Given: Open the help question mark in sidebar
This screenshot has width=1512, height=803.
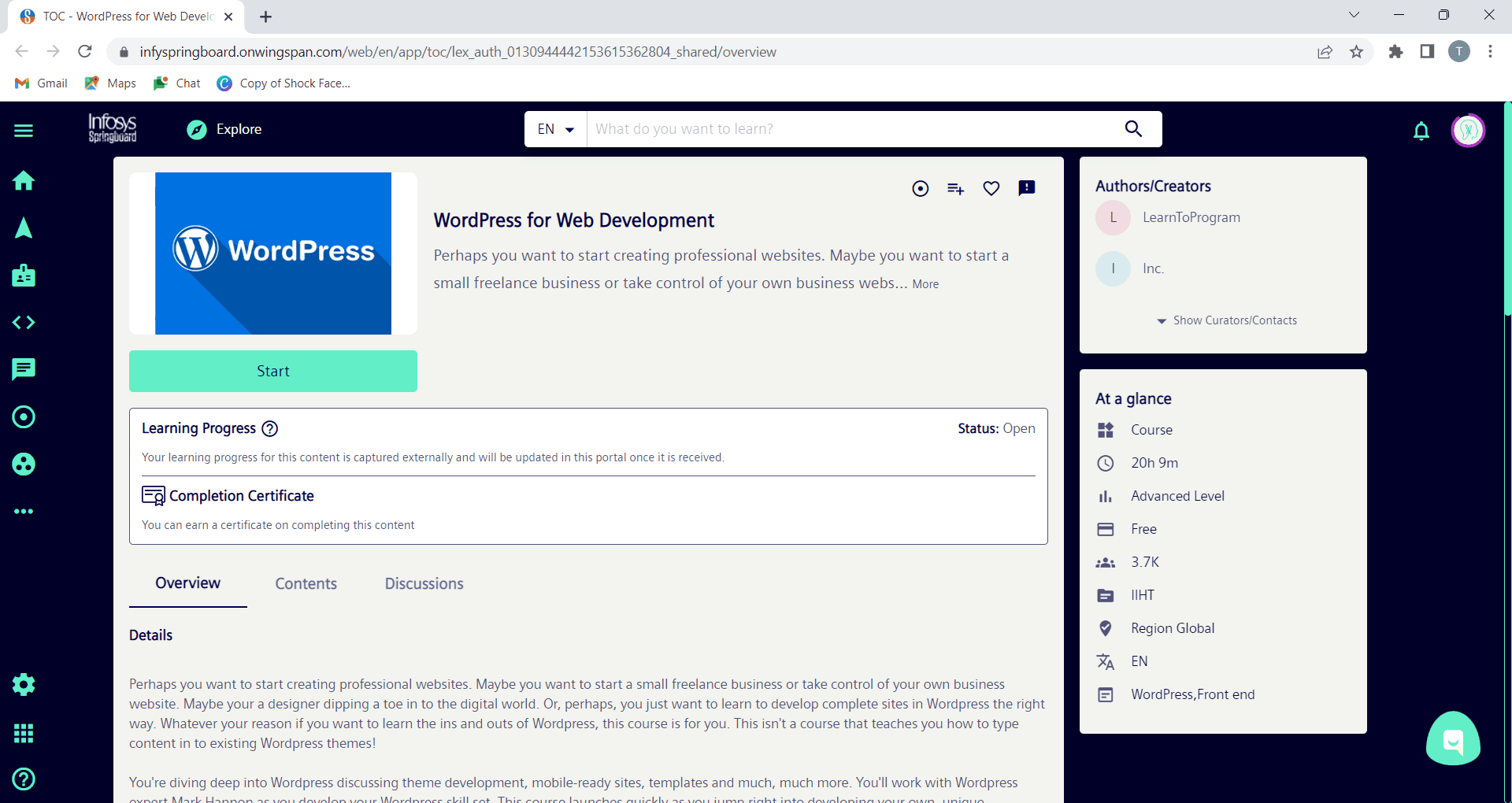Looking at the screenshot, I should (x=24, y=779).
